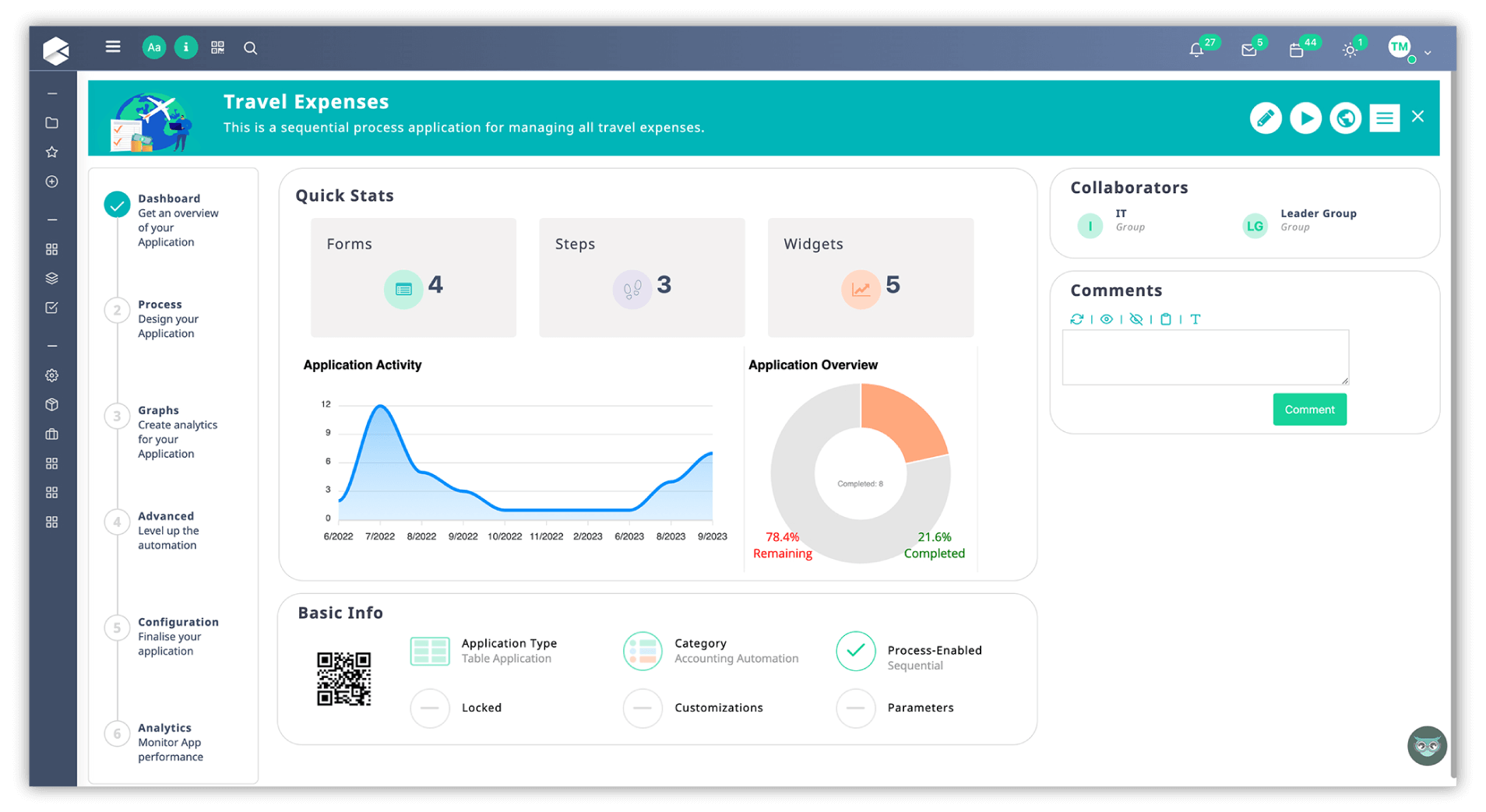Screen dimensions: 1486x812
Task: Show comments with eye icon
Action: tap(1106, 319)
